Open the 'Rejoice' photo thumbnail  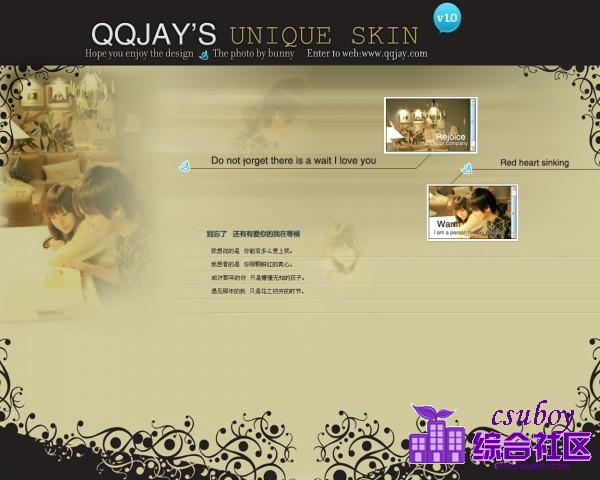[x=430, y=125]
